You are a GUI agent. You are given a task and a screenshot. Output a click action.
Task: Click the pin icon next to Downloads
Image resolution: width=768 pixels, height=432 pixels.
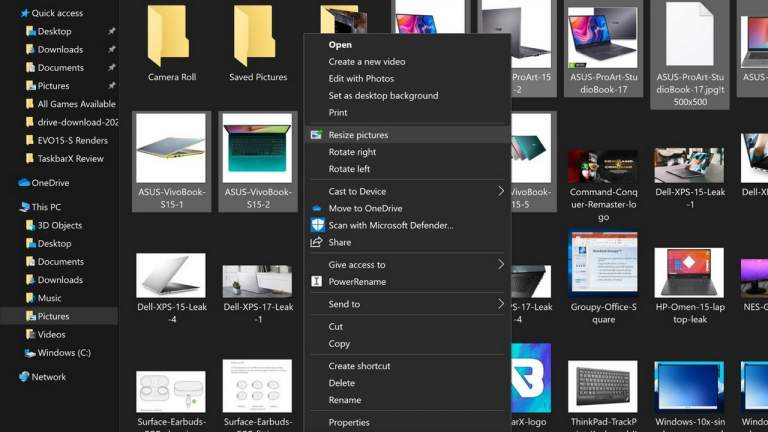[x=112, y=49]
